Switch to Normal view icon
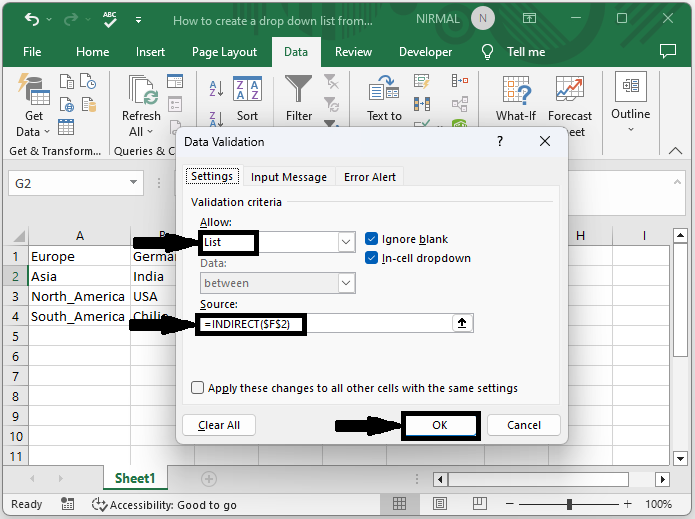 (x=399, y=503)
